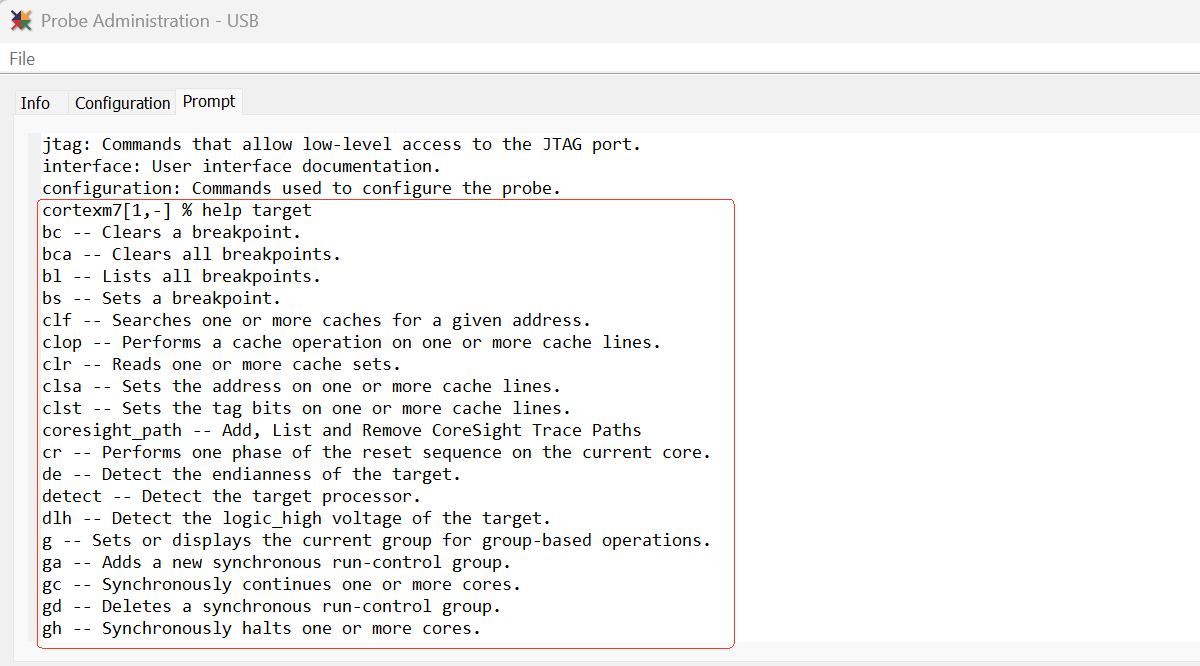
Task: Click the 'bl -- Lists all breakpoints' line
Action: click(x=181, y=277)
